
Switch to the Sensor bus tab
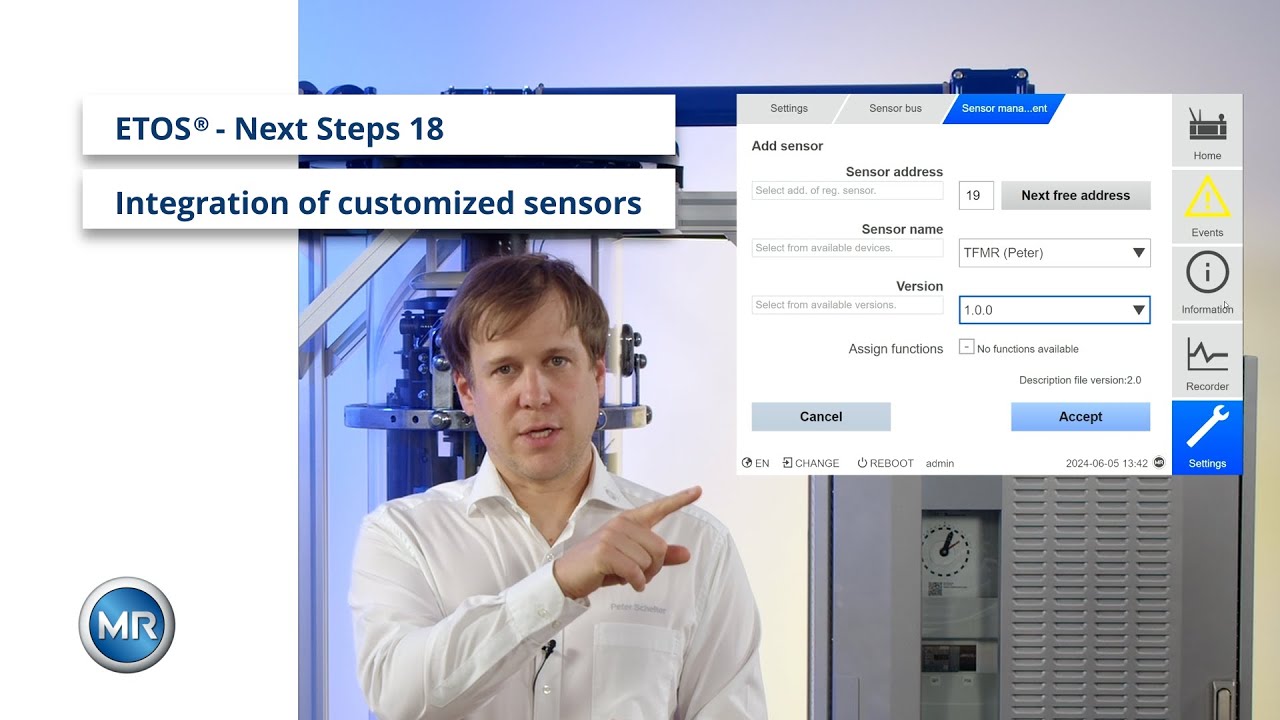(895, 108)
